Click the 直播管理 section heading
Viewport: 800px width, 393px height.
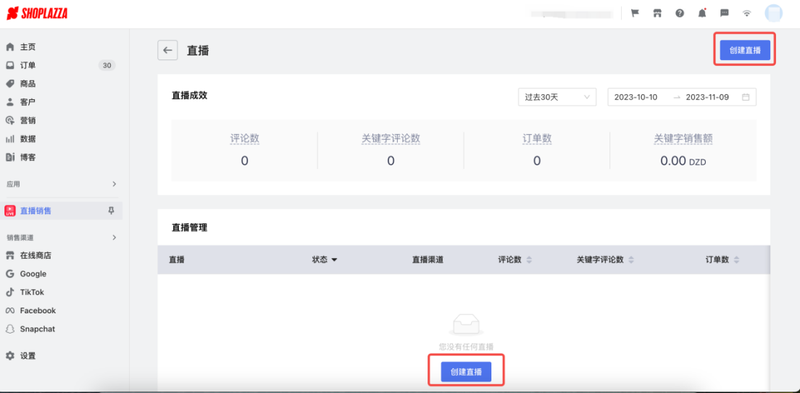click(x=189, y=228)
